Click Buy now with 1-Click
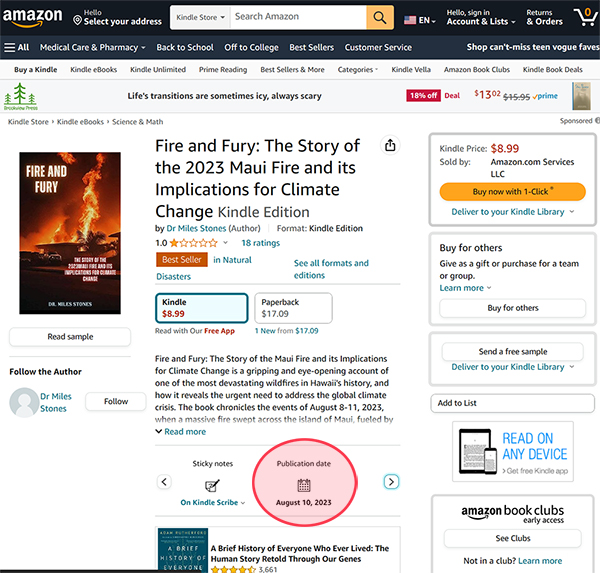 (512, 191)
